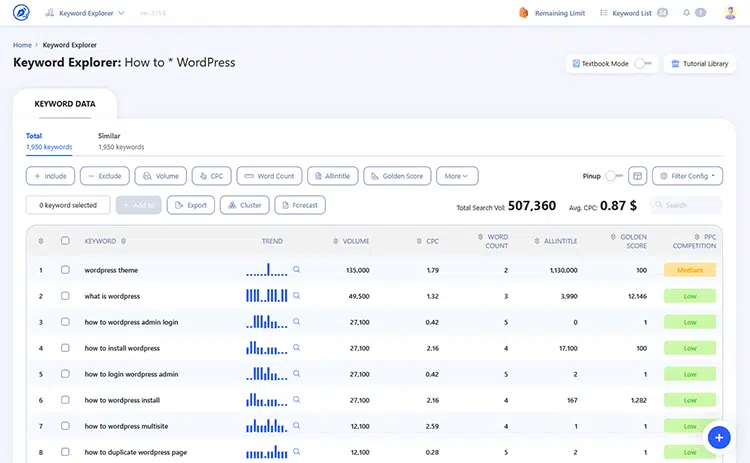Open the Filter Config dropdown
Viewport: 750px width, 463px height.
point(687,176)
